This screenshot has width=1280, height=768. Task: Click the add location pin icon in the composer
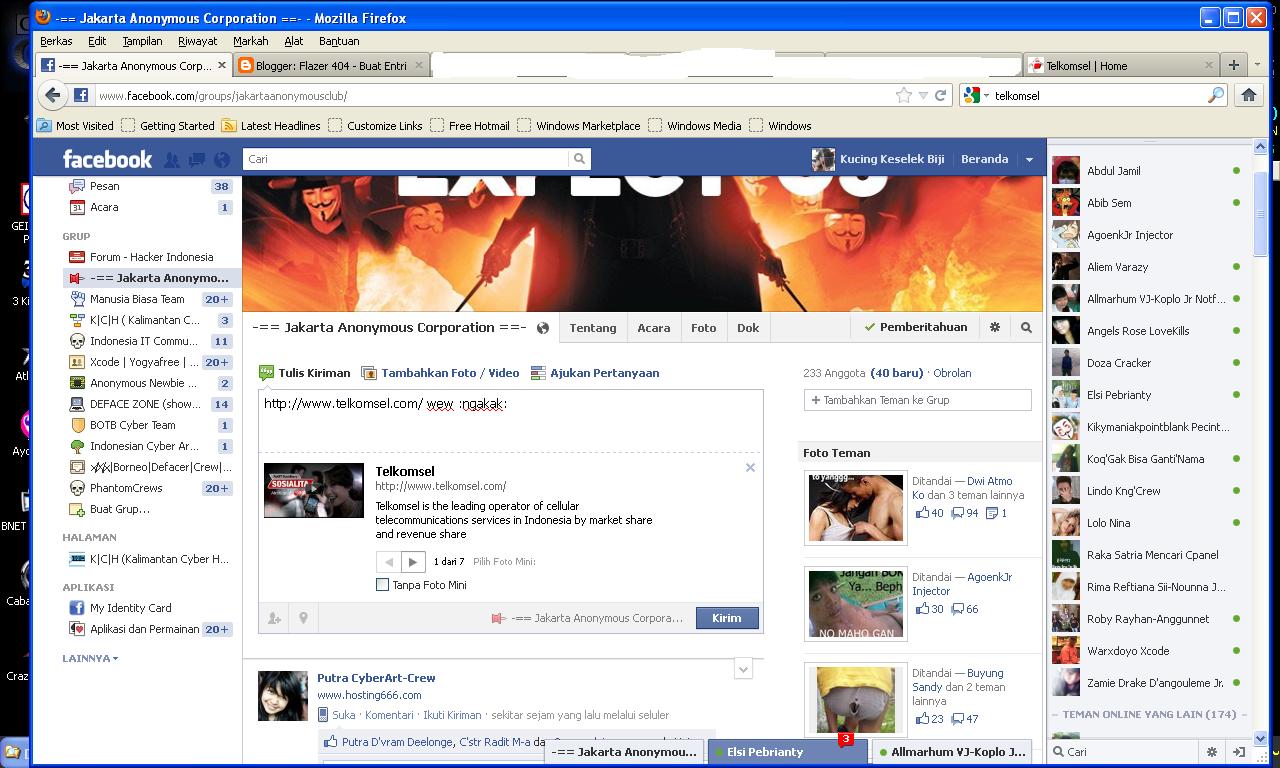(x=303, y=618)
